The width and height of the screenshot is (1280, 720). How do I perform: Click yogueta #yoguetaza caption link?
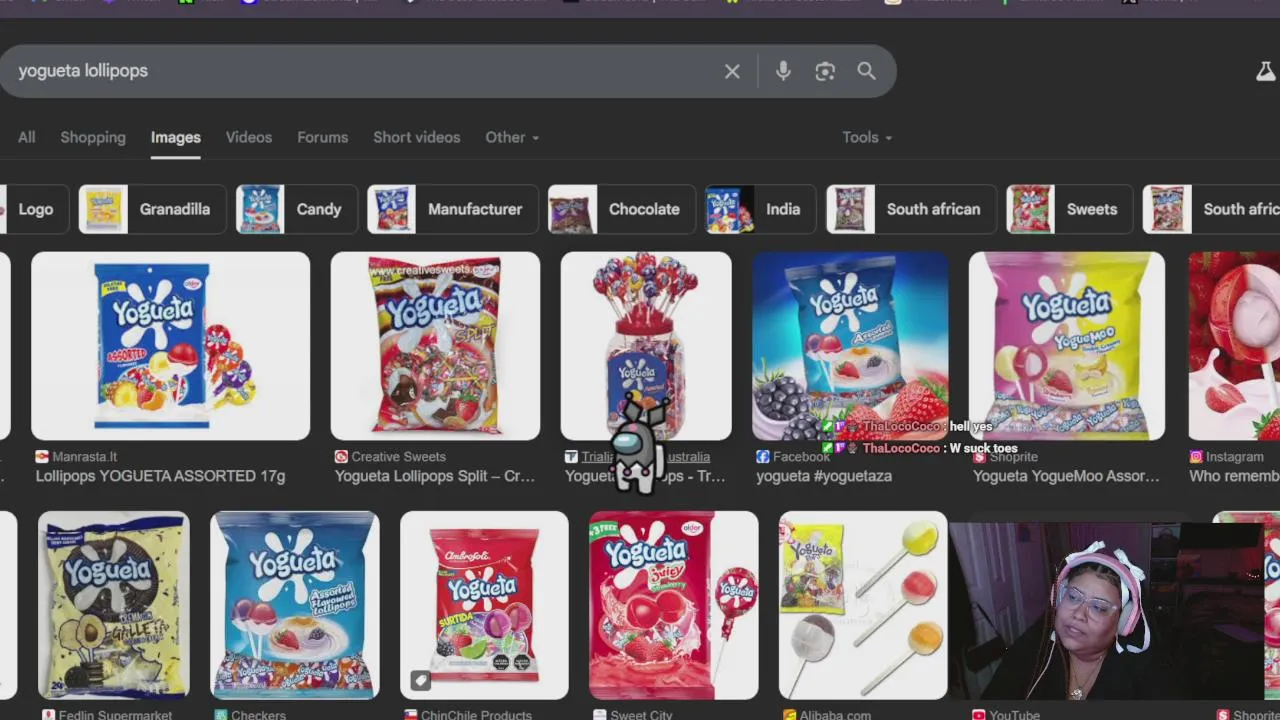pos(824,476)
